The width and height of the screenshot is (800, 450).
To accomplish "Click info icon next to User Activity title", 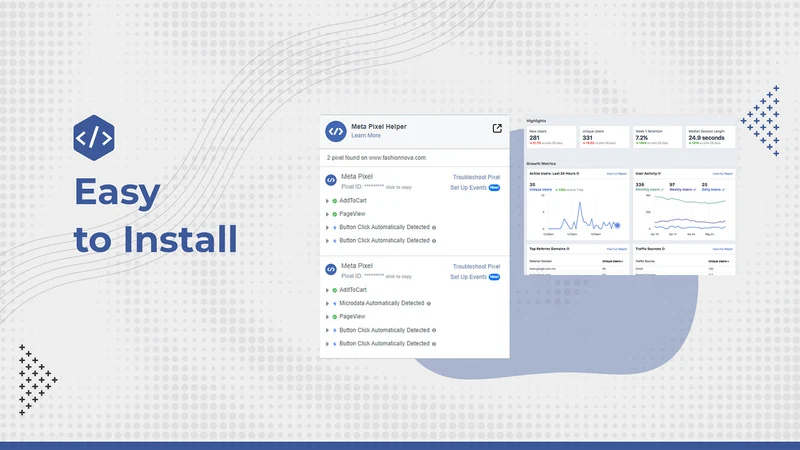I will pos(659,173).
